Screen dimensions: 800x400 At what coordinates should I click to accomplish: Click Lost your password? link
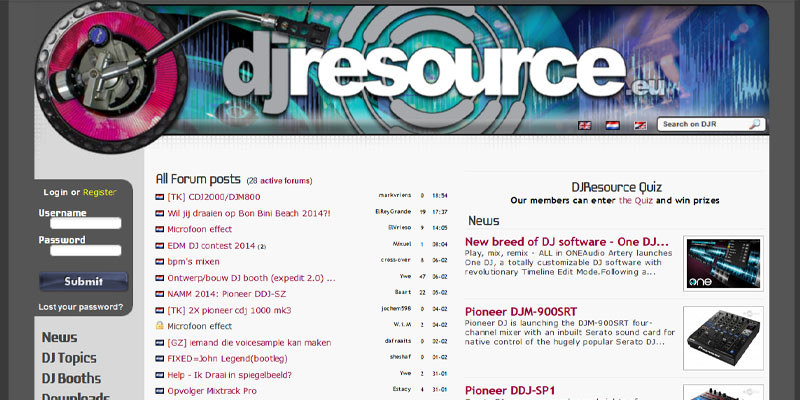81,307
